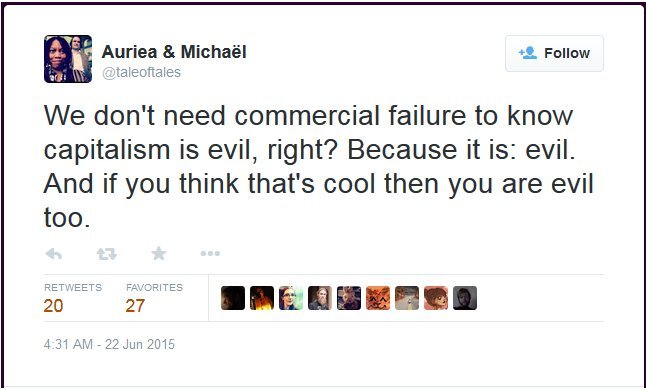Screen dimensions: 646x391
Task: Open the Auriea & Michaël display name link
Action: 174,52
